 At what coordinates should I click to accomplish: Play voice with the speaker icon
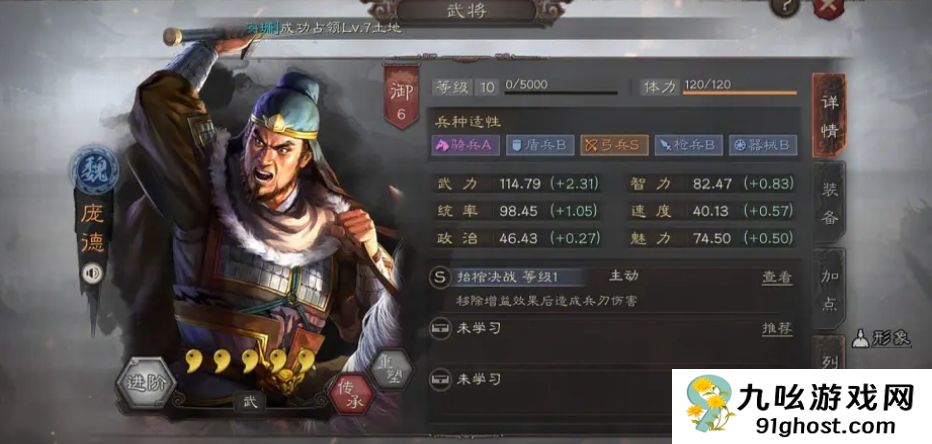tap(92, 273)
